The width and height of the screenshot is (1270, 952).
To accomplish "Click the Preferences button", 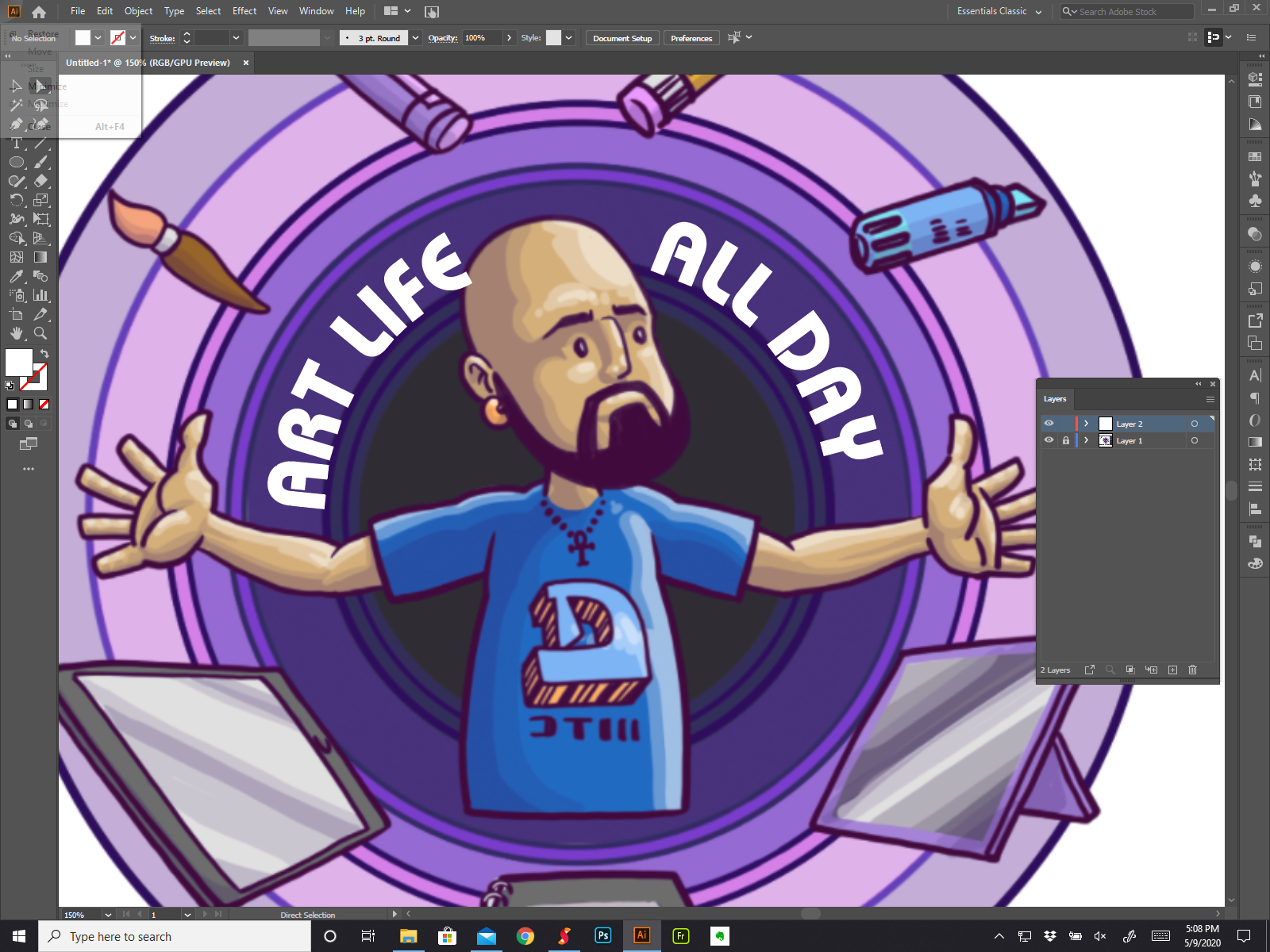I will coord(691,38).
